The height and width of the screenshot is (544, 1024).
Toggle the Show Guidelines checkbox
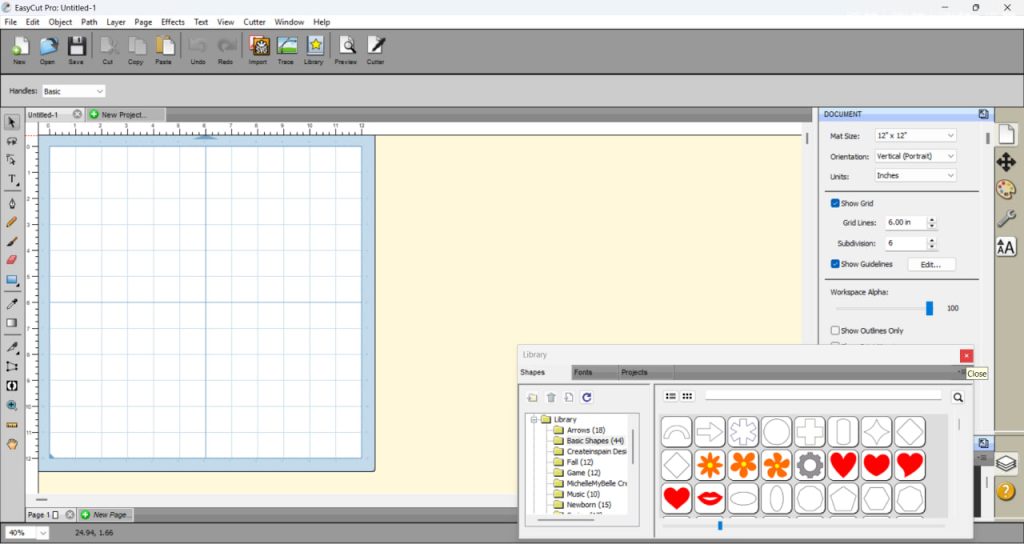[x=835, y=264]
